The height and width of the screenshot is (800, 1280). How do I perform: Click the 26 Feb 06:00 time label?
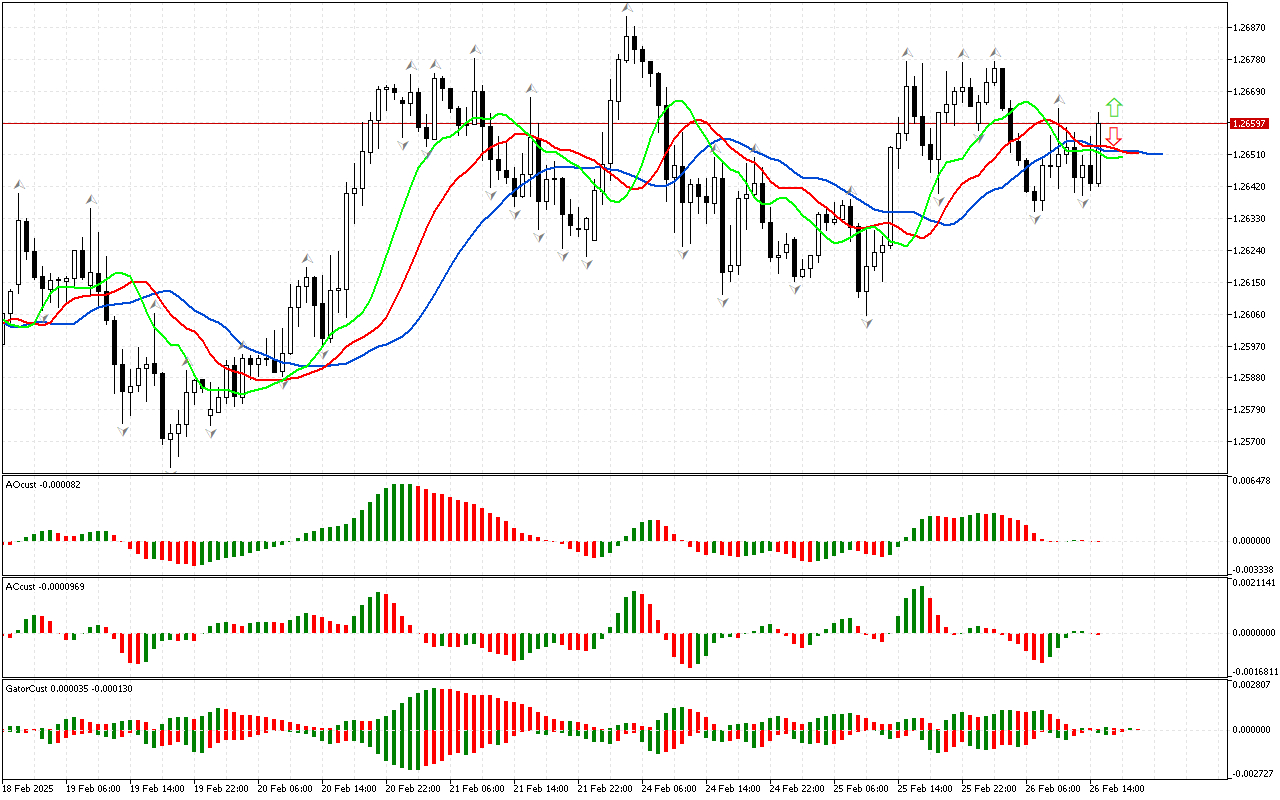pos(1053,788)
